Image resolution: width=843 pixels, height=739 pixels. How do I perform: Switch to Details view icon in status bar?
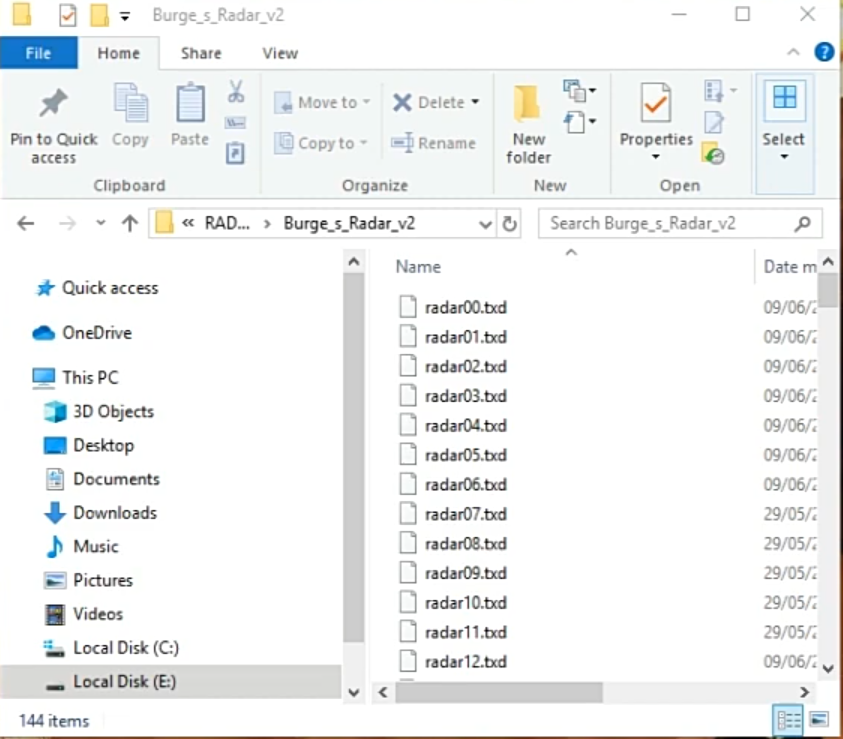[x=788, y=720]
